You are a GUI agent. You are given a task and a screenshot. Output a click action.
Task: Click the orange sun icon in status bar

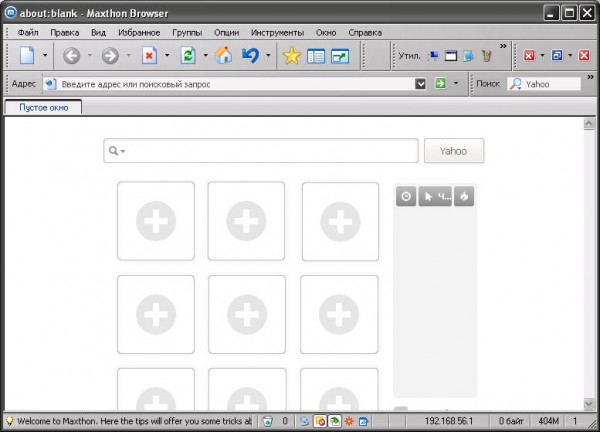[x=349, y=421]
